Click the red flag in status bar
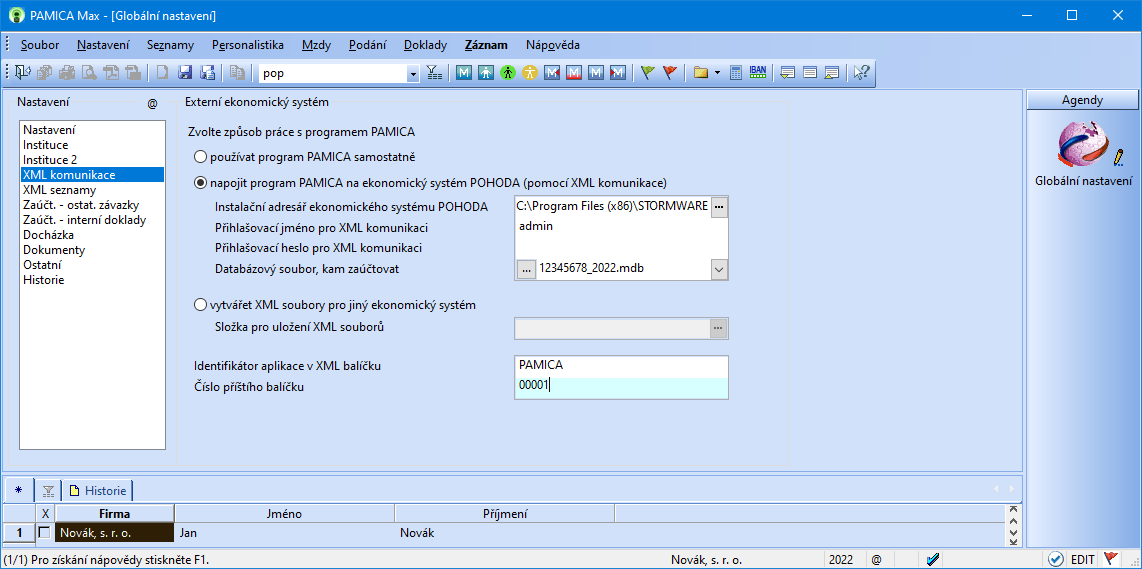This screenshot has width=1142, height=569. point(1111,560)
